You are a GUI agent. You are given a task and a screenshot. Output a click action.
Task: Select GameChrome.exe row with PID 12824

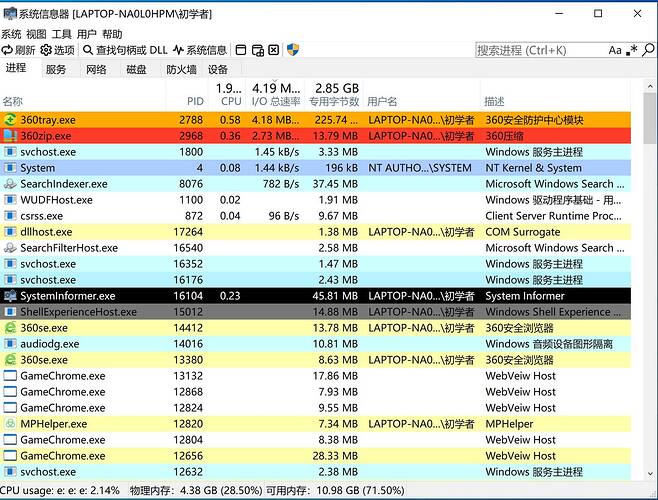click(x=315, y=408)
